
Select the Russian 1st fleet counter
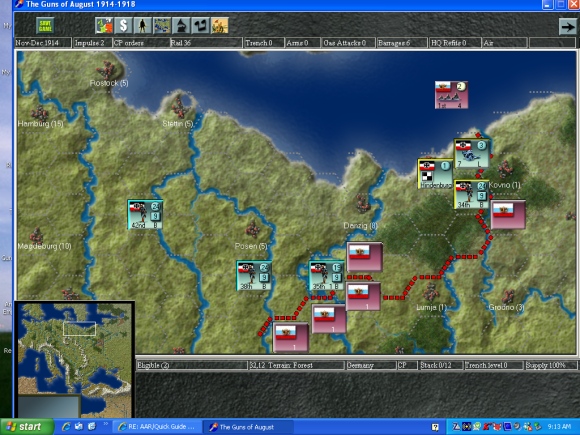click(x=451, y=95)
